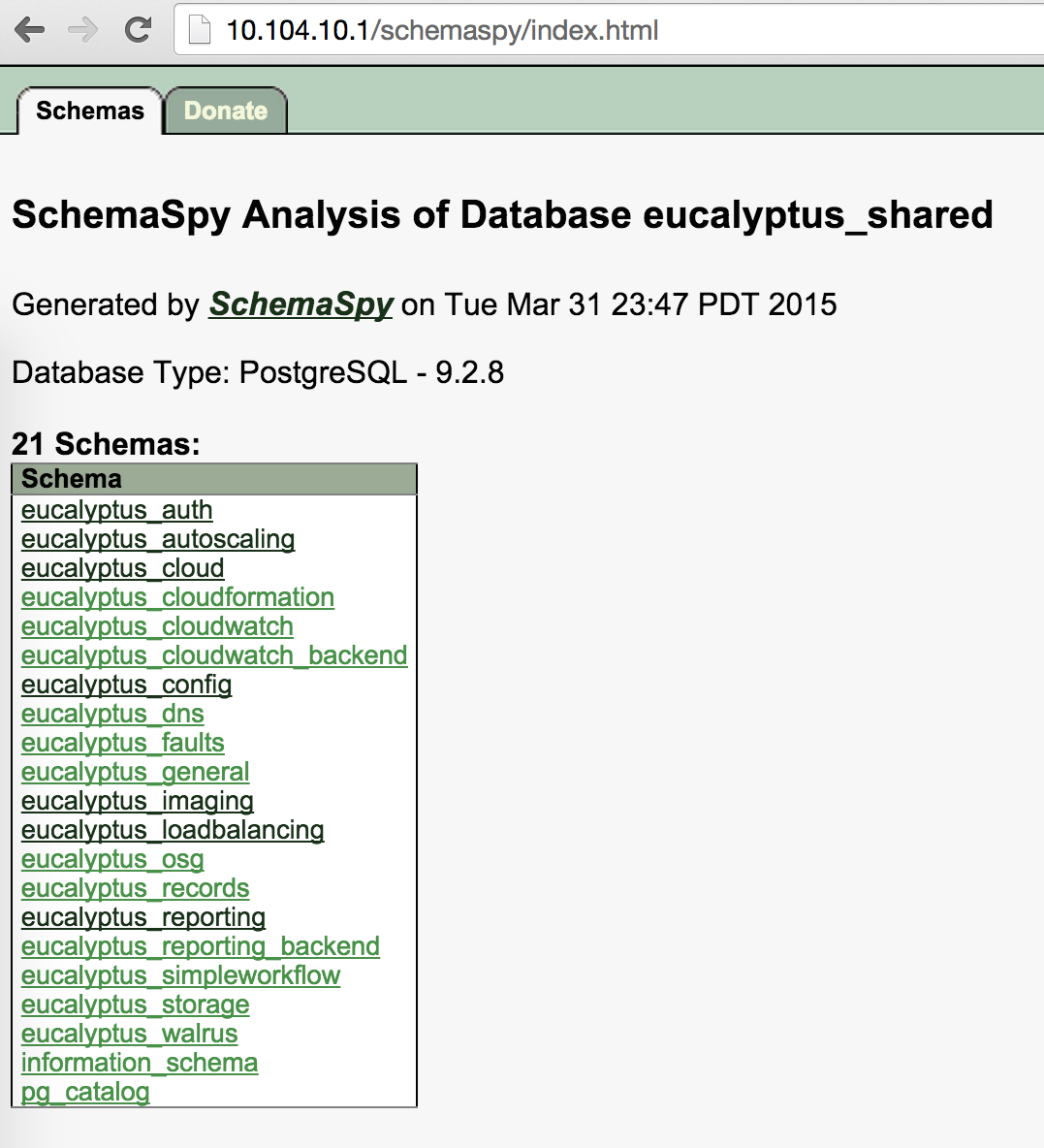This screenshot has height=1148, width=1044.
Task: Visit the eucalyptus_dns schema link
Action: (x=112, y=714)
